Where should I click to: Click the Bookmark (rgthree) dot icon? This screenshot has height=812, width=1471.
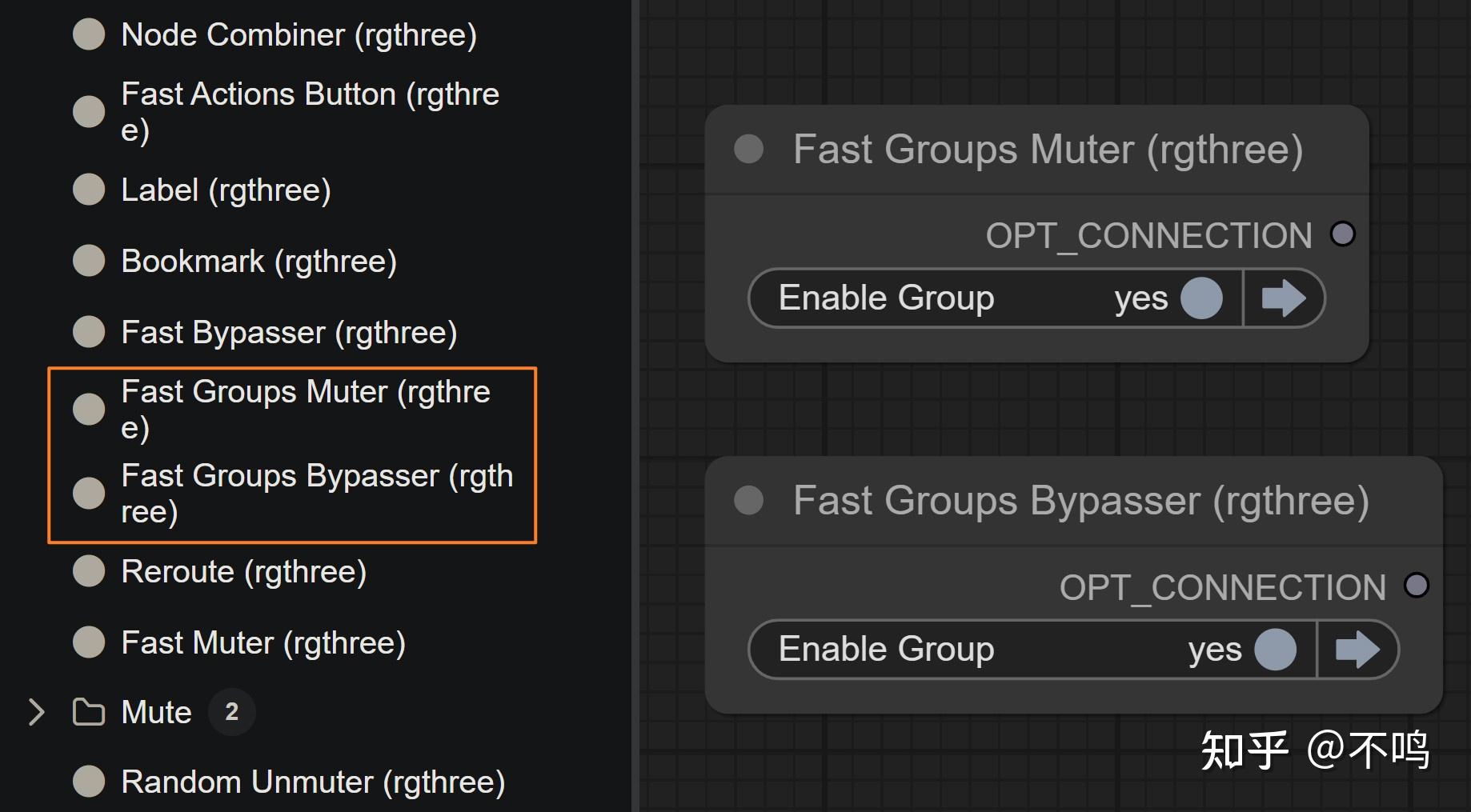pos(89,261)
